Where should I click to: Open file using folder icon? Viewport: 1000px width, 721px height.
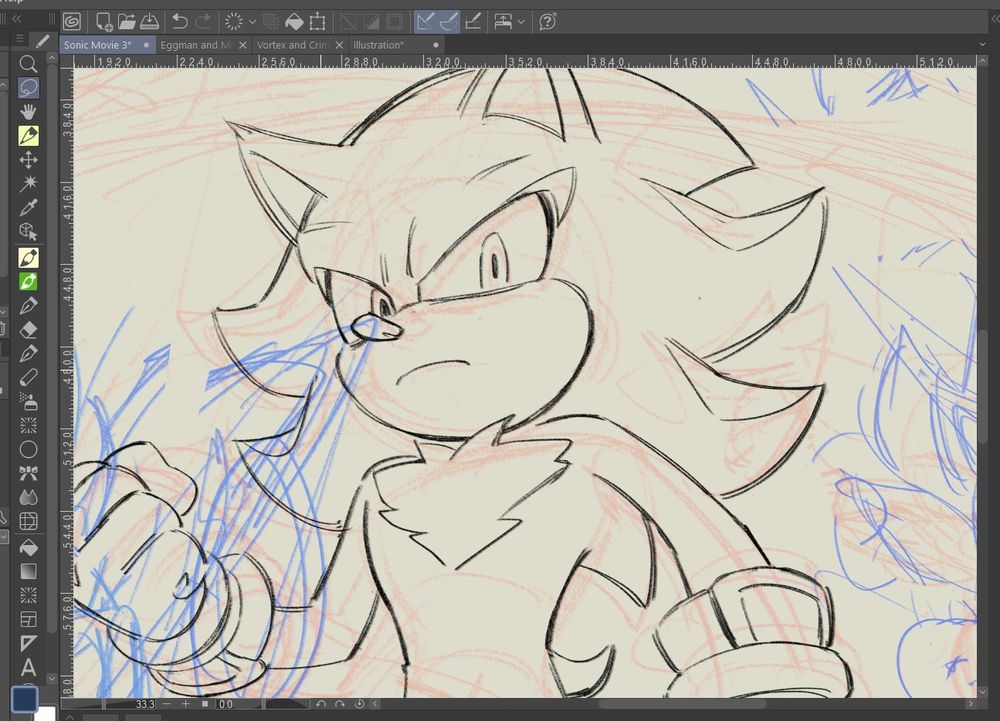click(x=126, y=22)
